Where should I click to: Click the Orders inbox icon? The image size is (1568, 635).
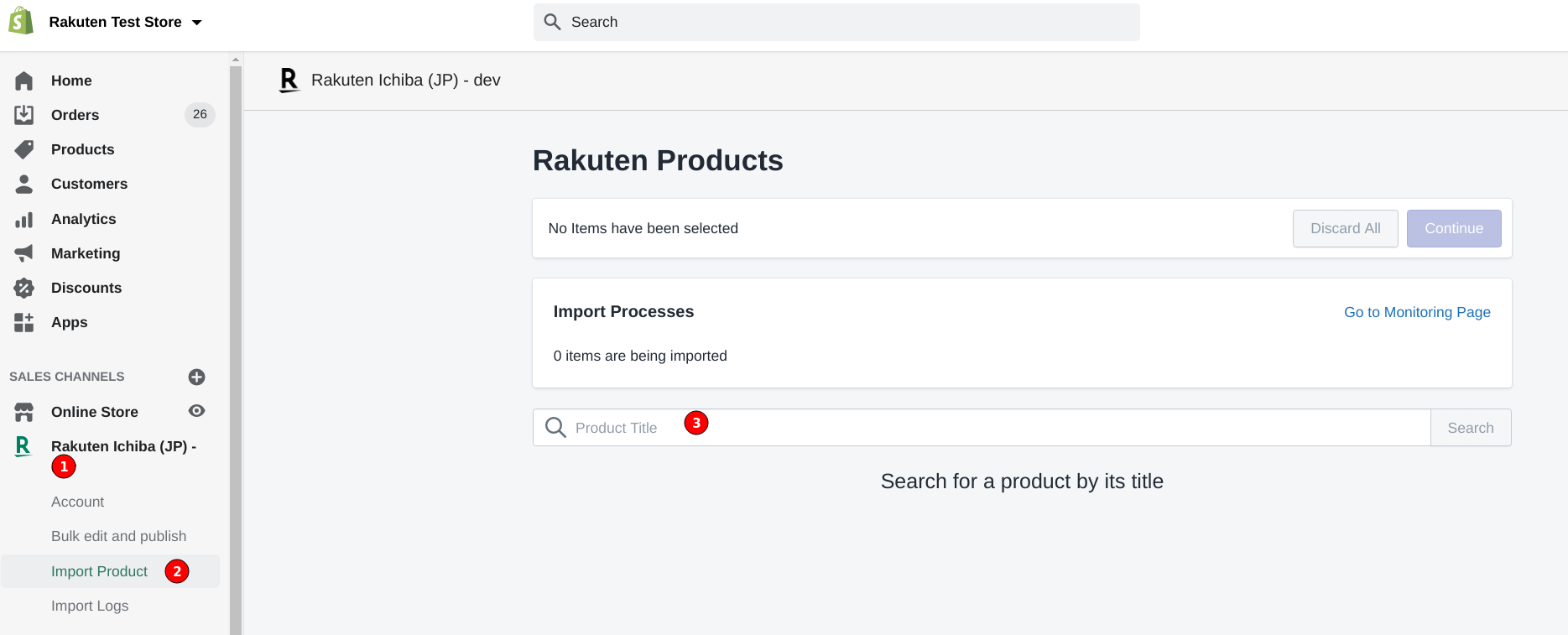pyautogui.click(x=24, y=115)
